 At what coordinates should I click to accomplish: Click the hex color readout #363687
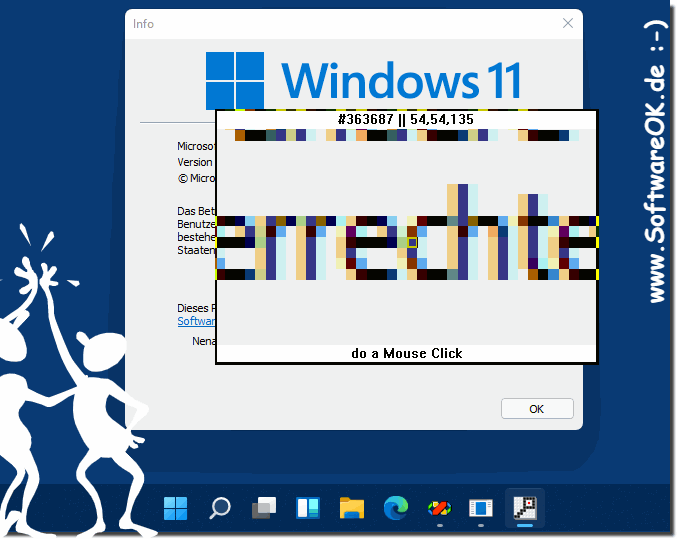[x=366, y=119]
